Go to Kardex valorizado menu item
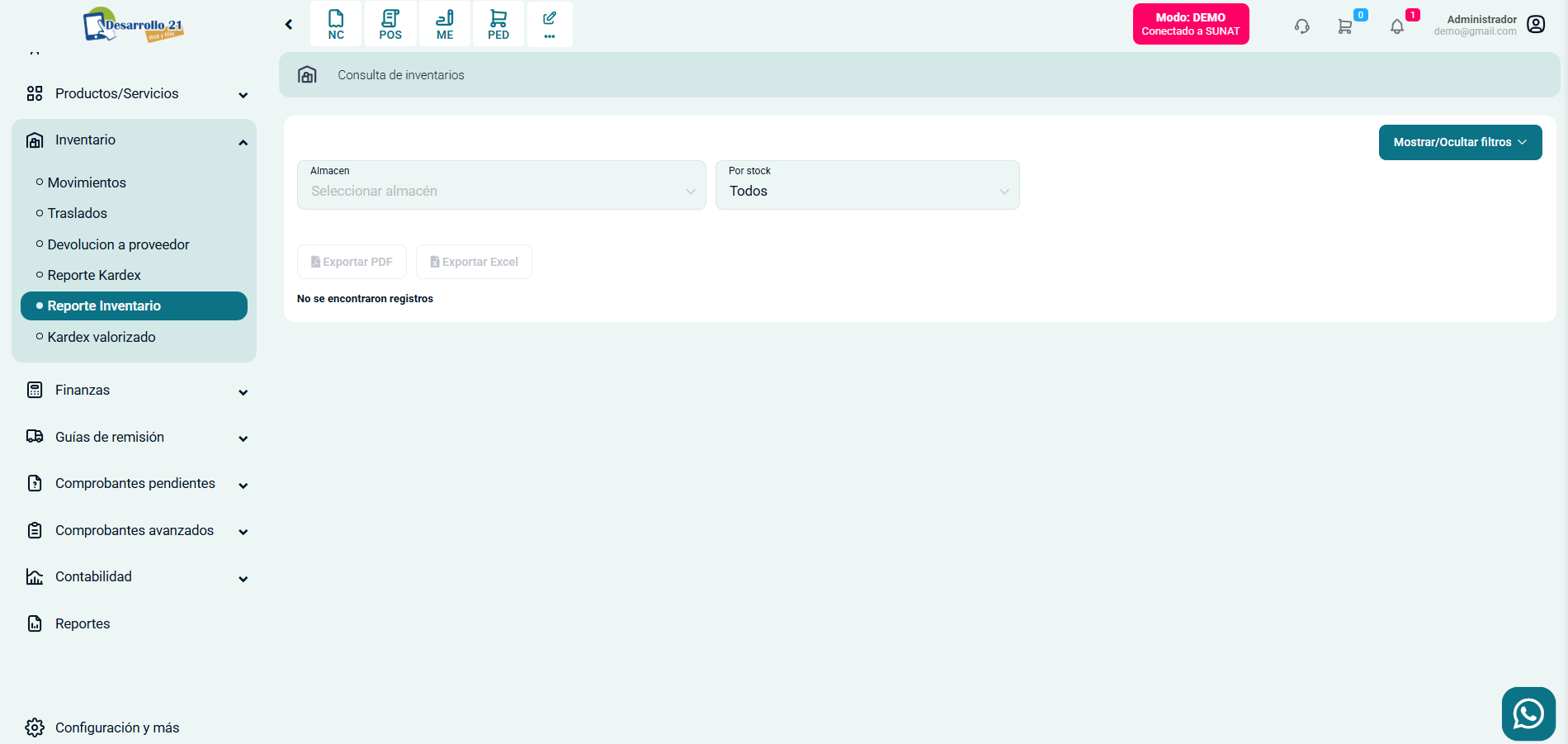The image size is (1568, 744). click(x=102, y=337)
